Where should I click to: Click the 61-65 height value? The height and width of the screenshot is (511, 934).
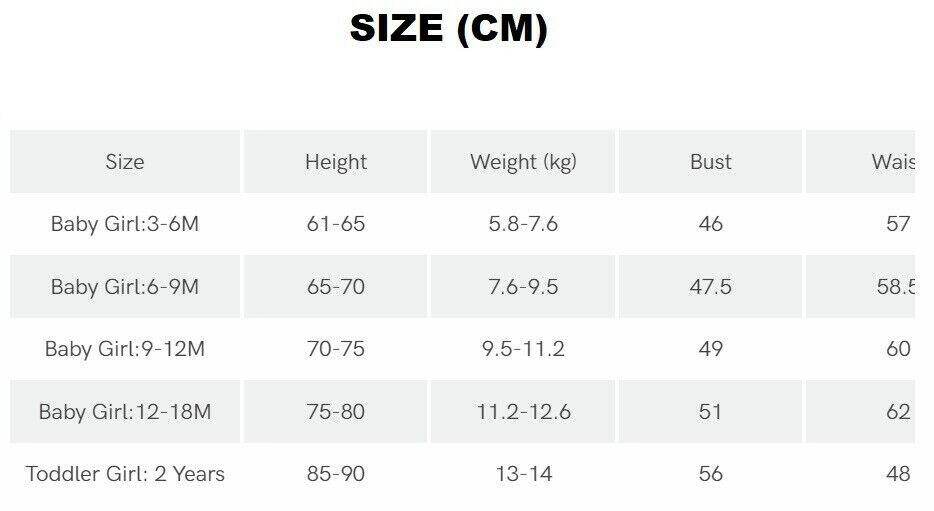click(x=336, y=224)
